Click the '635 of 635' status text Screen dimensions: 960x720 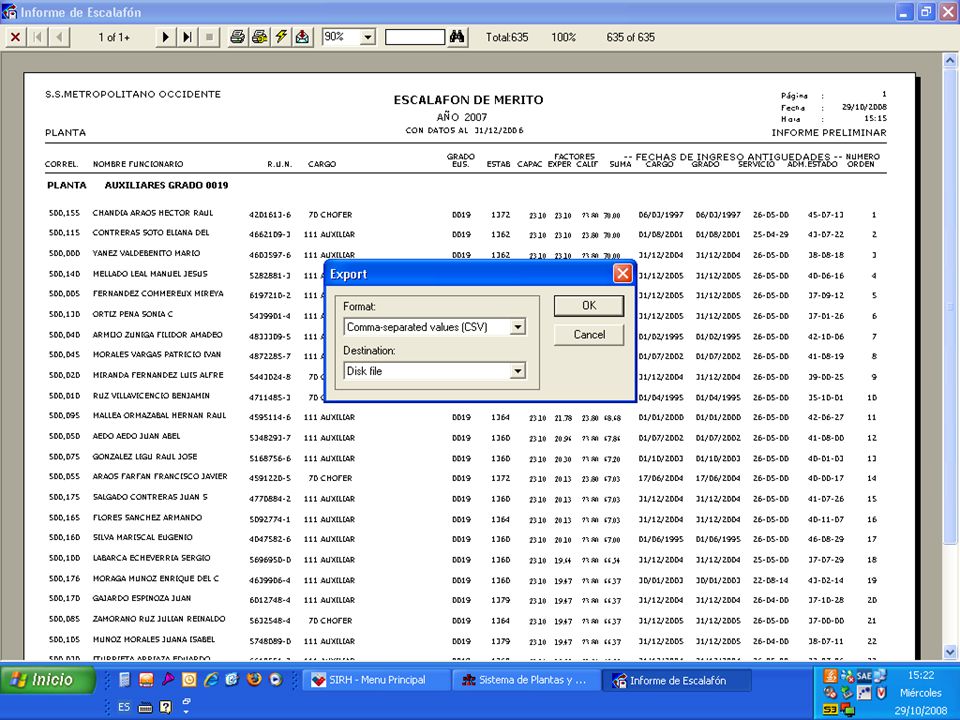coord(631,37)
